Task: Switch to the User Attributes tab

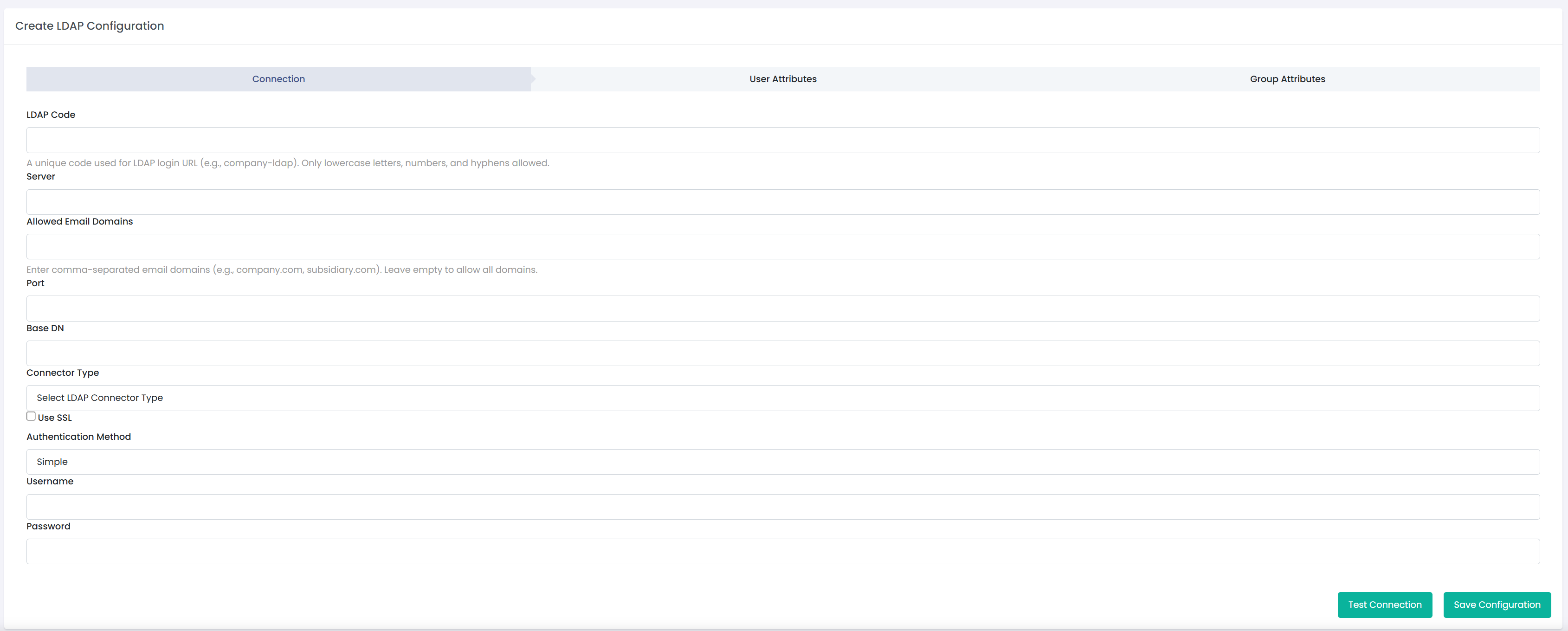Action: pyautogui.click(x=783, y=79)
